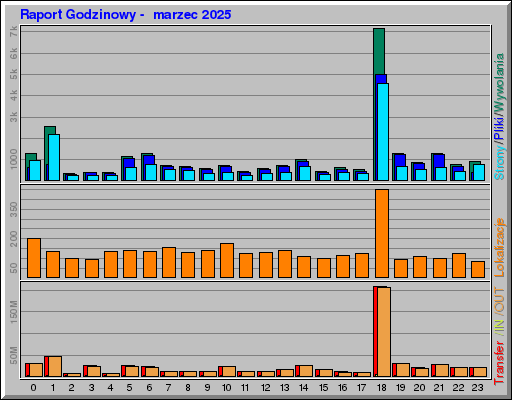This screenshot has height=400, width=512.
Task: Click the hour label 8 on x-axis
Action: click(188, 388)
